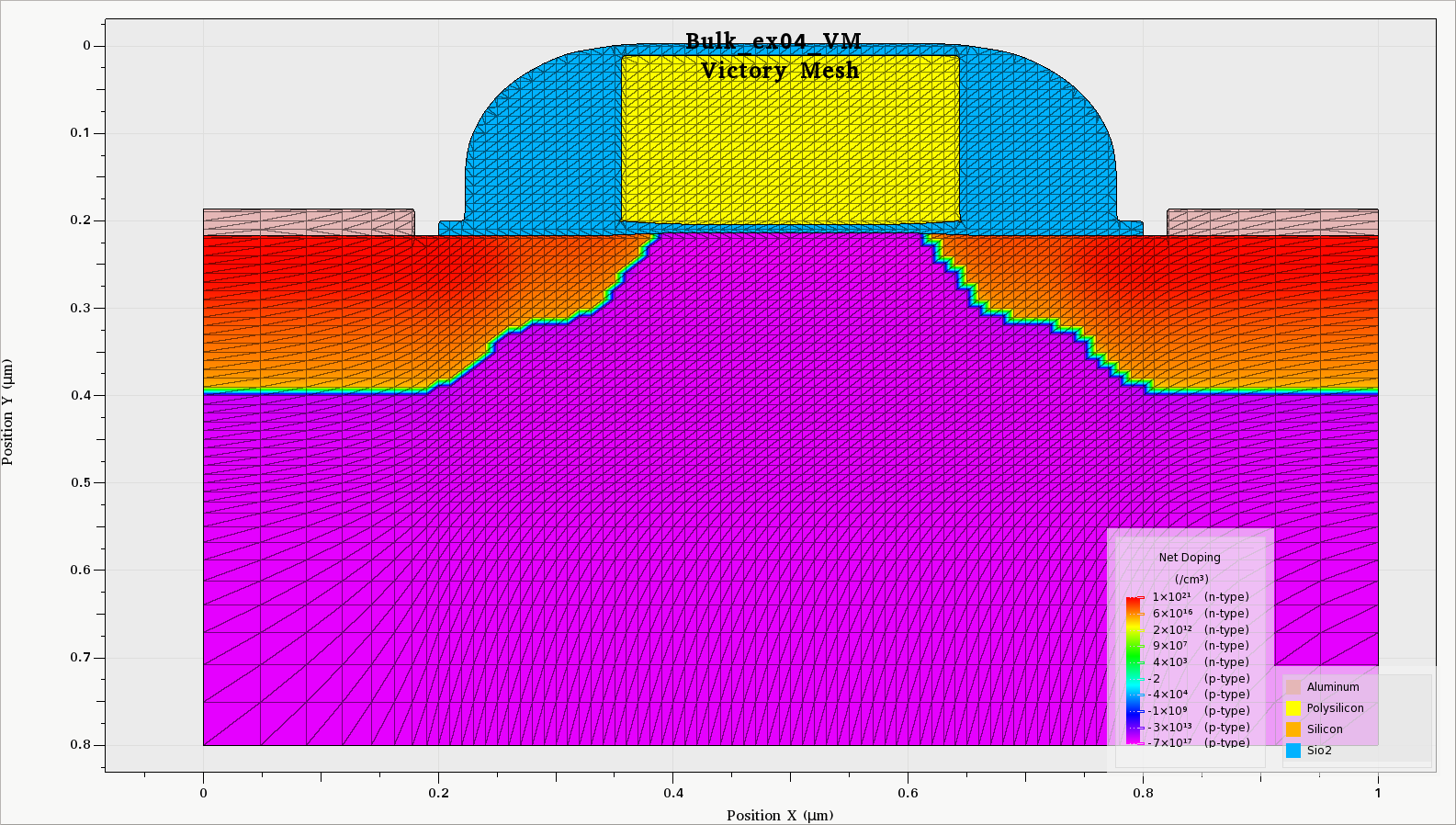1456x825 pixels.
Task: Click the Sio2 blue legend swatch
Action: click(x=1293, y=751)
